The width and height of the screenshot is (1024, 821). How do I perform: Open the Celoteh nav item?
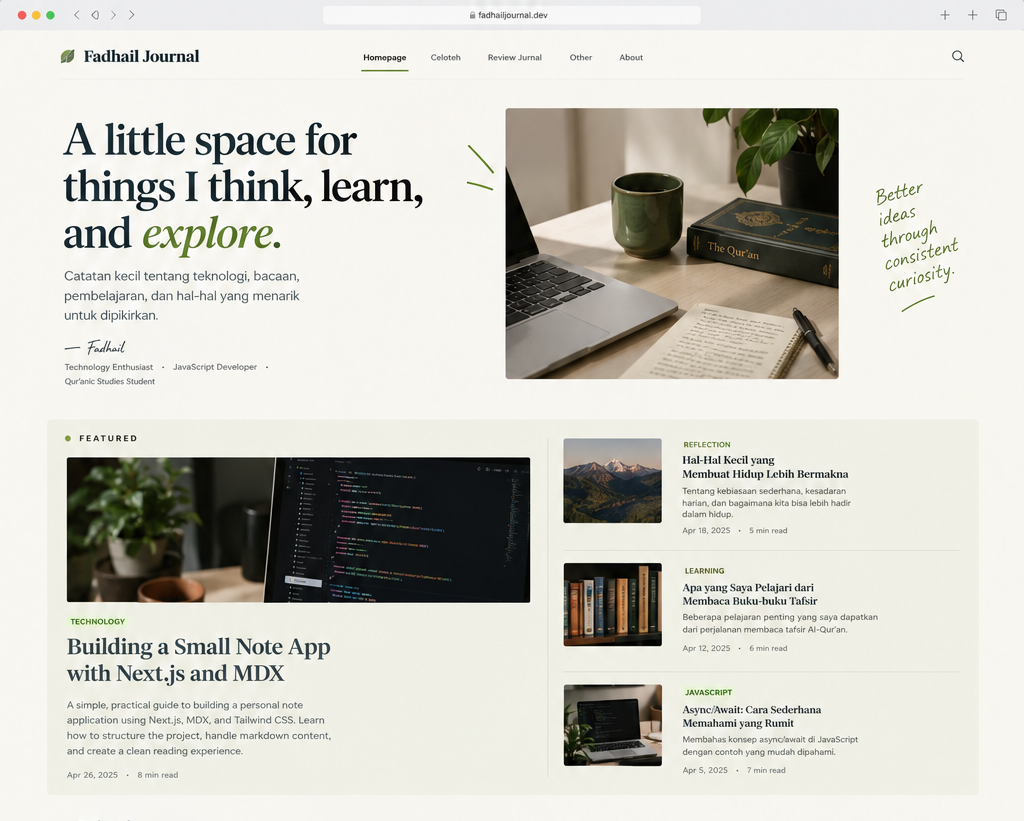click(445, 57)
